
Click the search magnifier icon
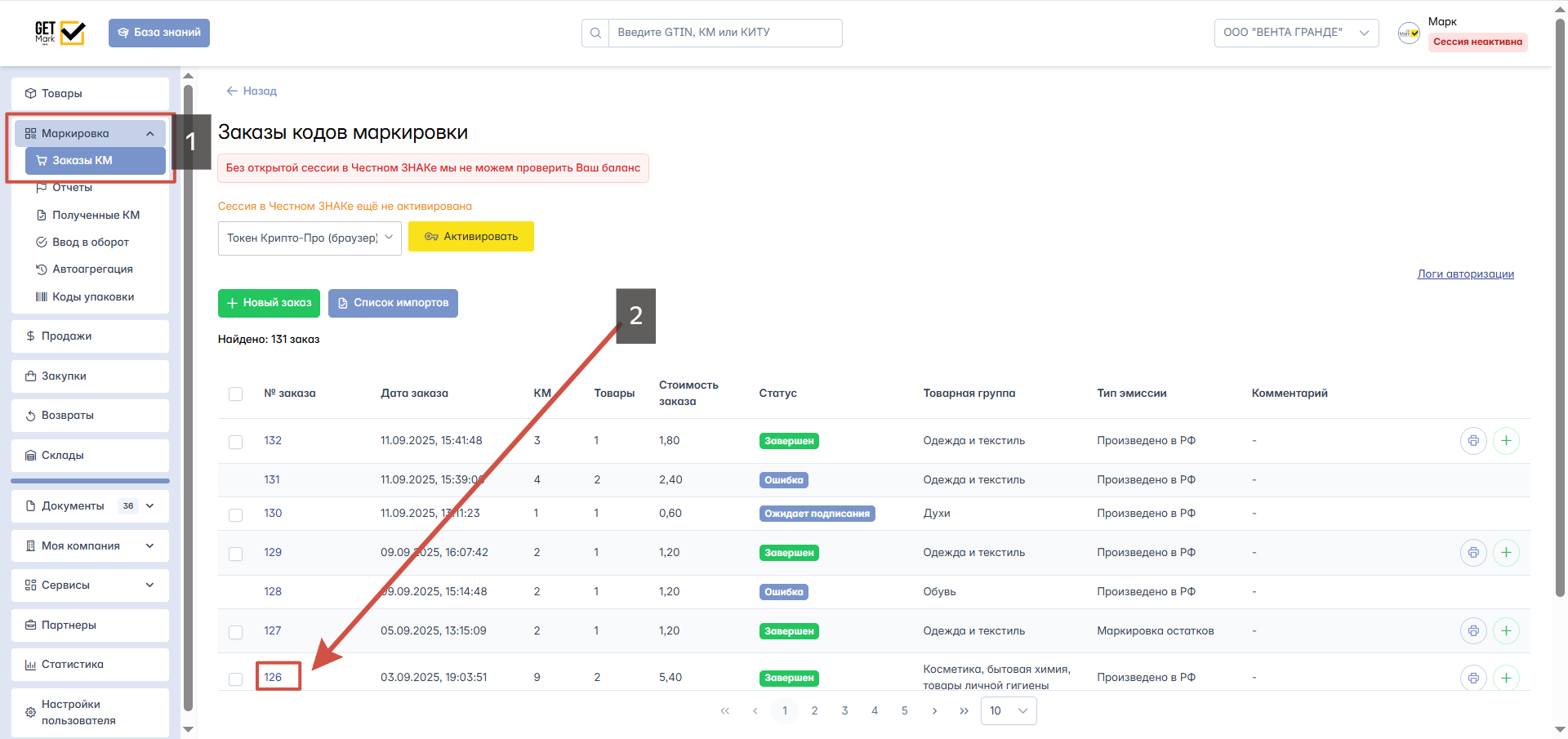coord(595,33)
